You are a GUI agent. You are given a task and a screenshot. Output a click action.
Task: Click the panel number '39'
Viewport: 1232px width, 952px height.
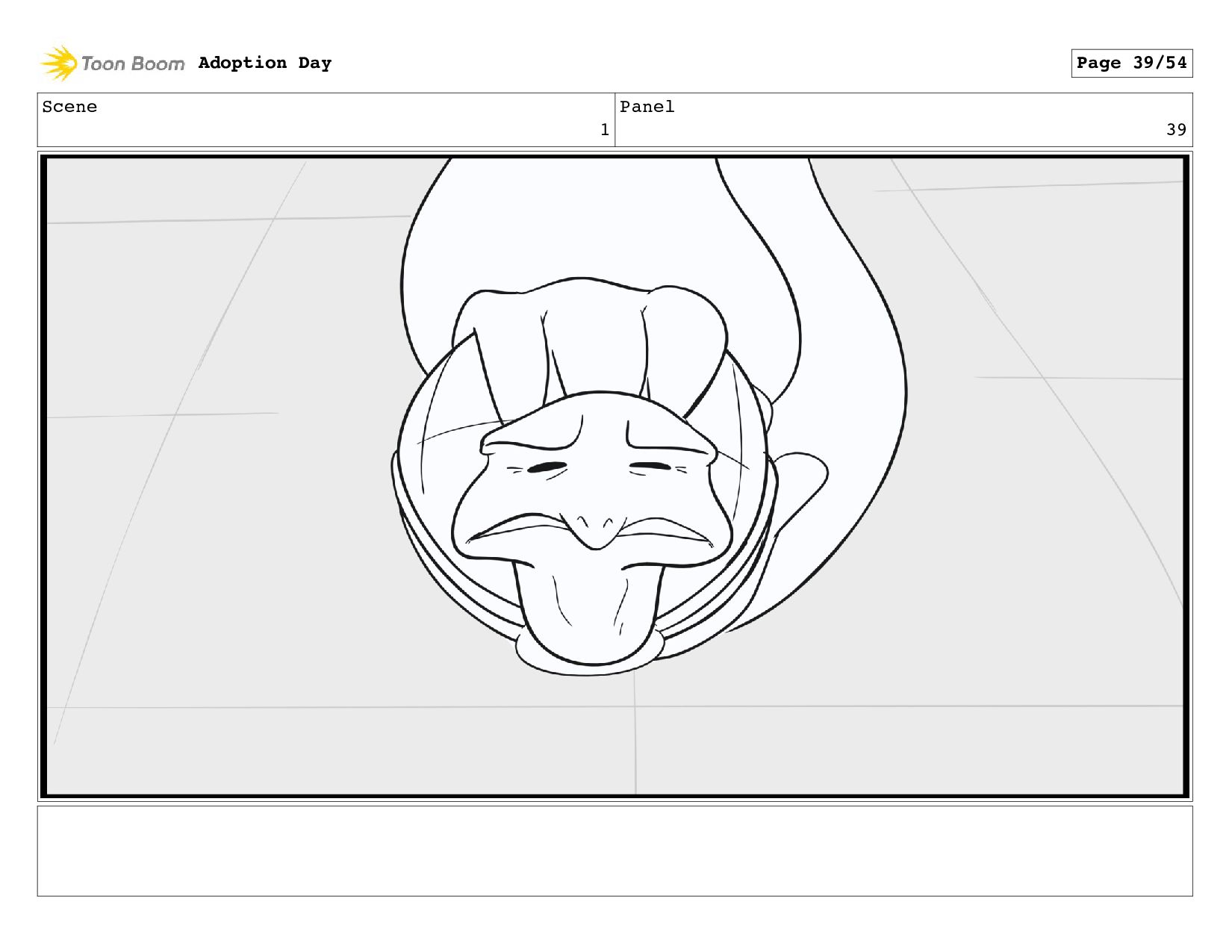click(x=1176, y=130)
